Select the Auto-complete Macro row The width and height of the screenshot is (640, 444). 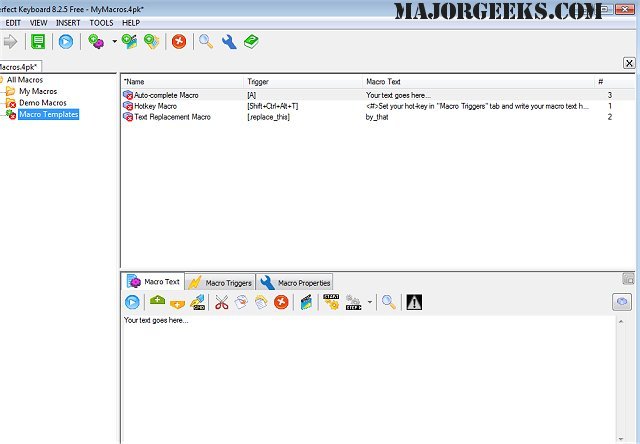click(378, 95)
